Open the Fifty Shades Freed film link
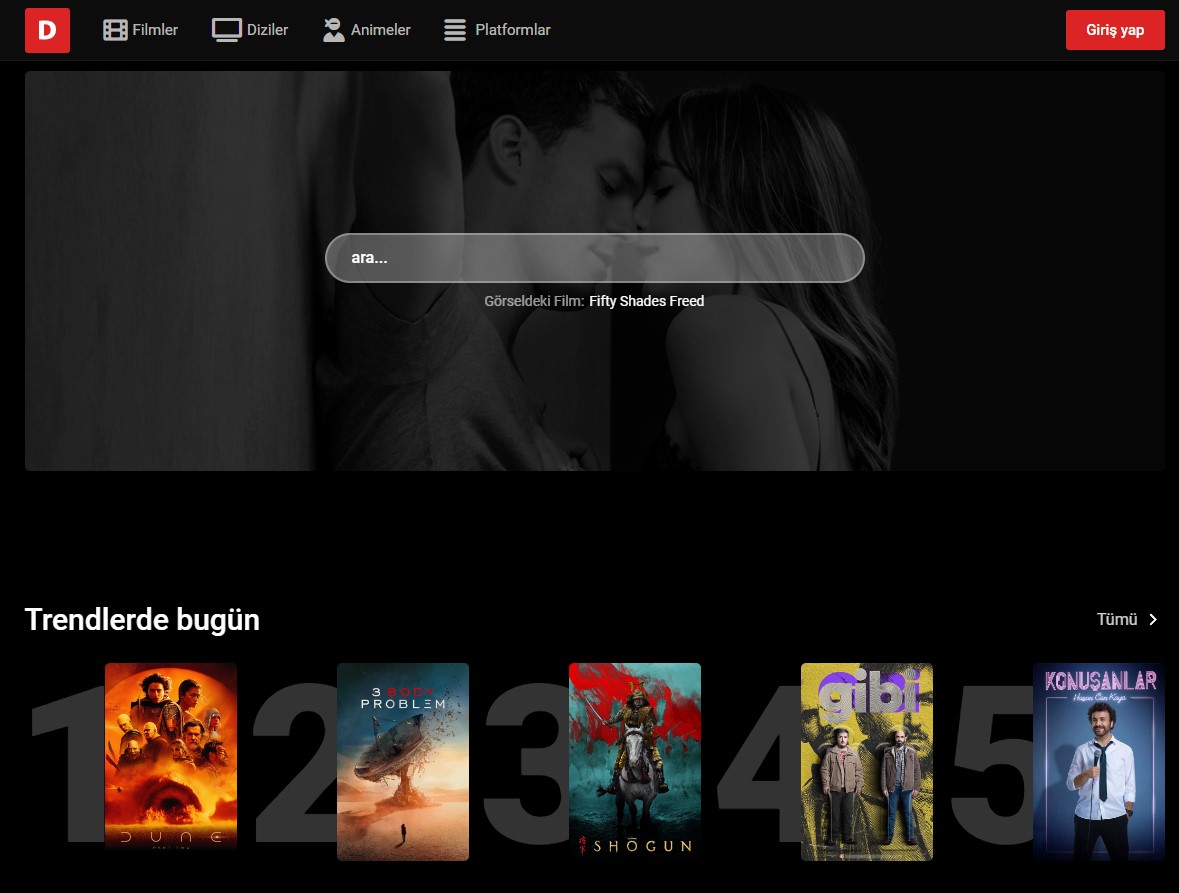Screen dimensions: 1179x893 pos(647,301)
